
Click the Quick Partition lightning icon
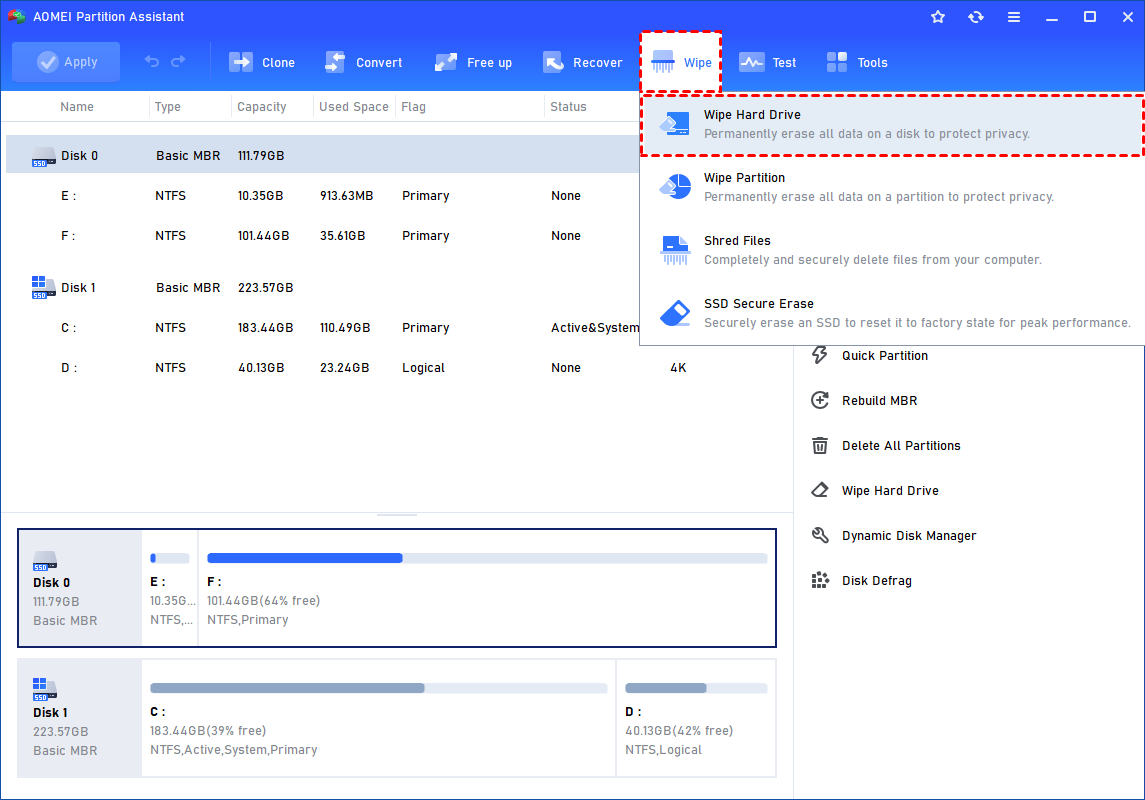820,355
